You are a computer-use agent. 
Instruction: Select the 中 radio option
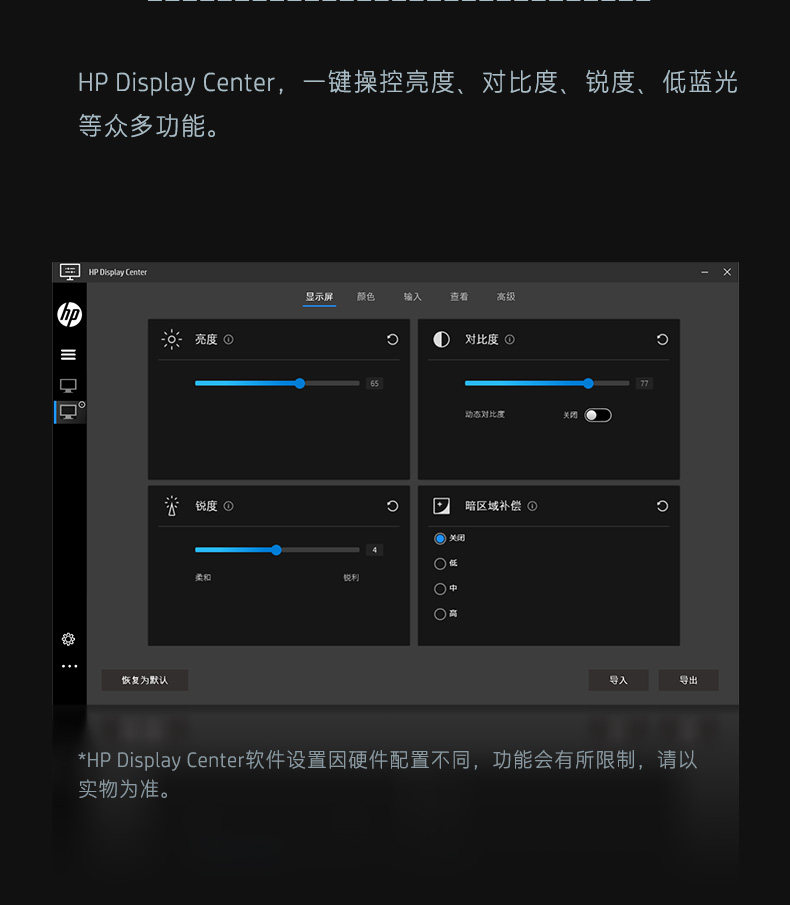440,589
